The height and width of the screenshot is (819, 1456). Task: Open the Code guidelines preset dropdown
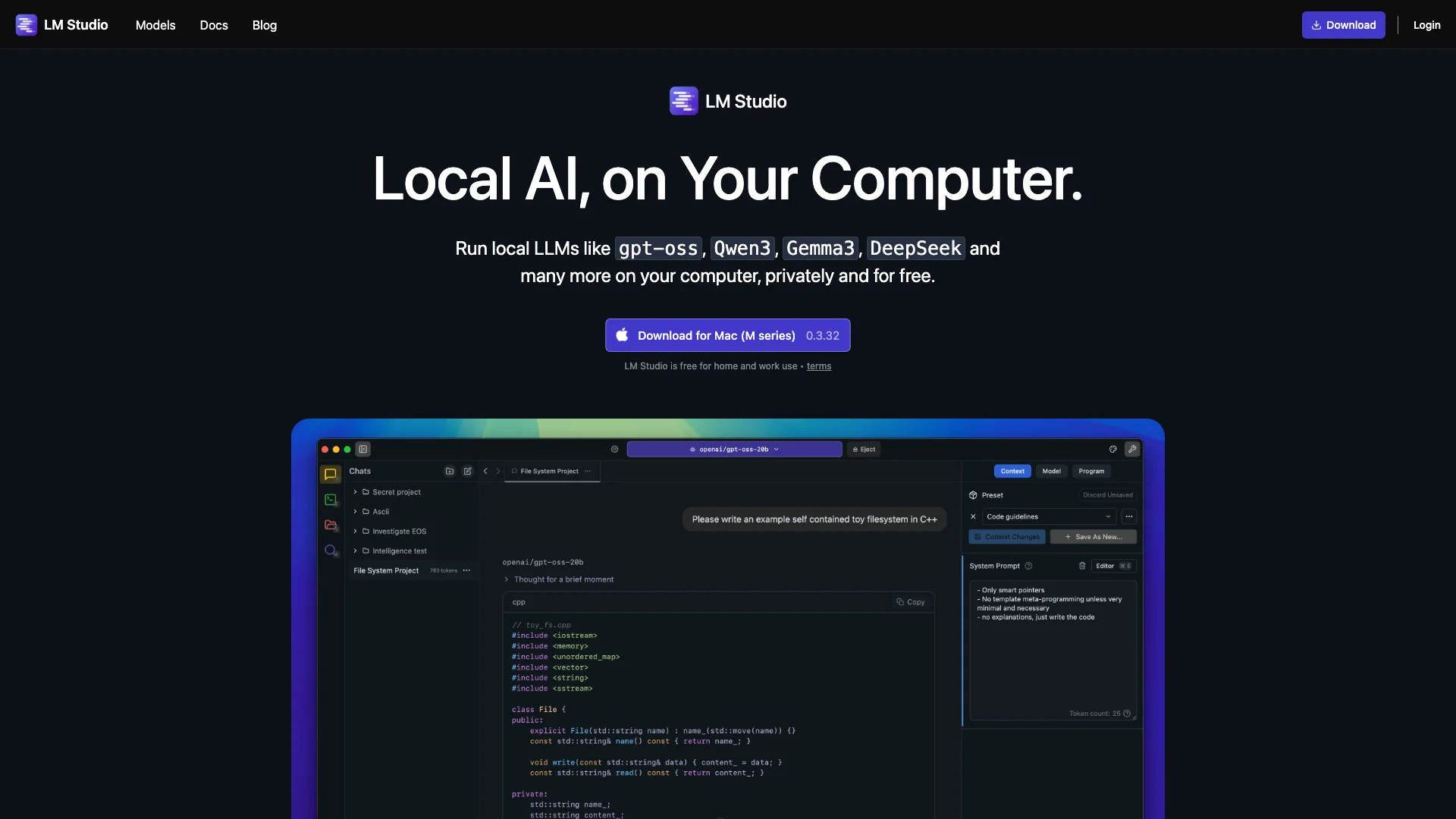point(1048,516)
